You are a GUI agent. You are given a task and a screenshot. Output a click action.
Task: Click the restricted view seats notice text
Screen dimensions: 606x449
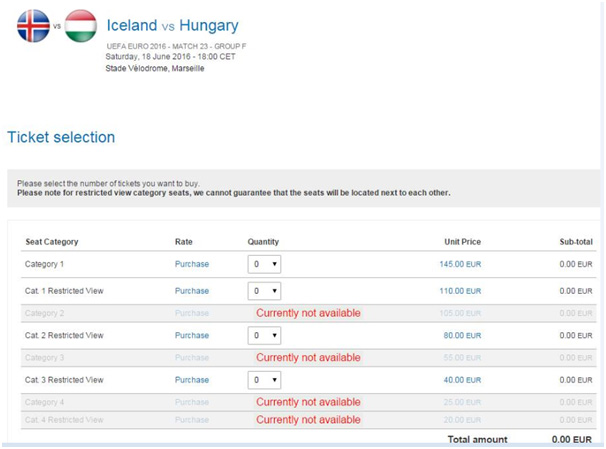[x=234, y=193]
